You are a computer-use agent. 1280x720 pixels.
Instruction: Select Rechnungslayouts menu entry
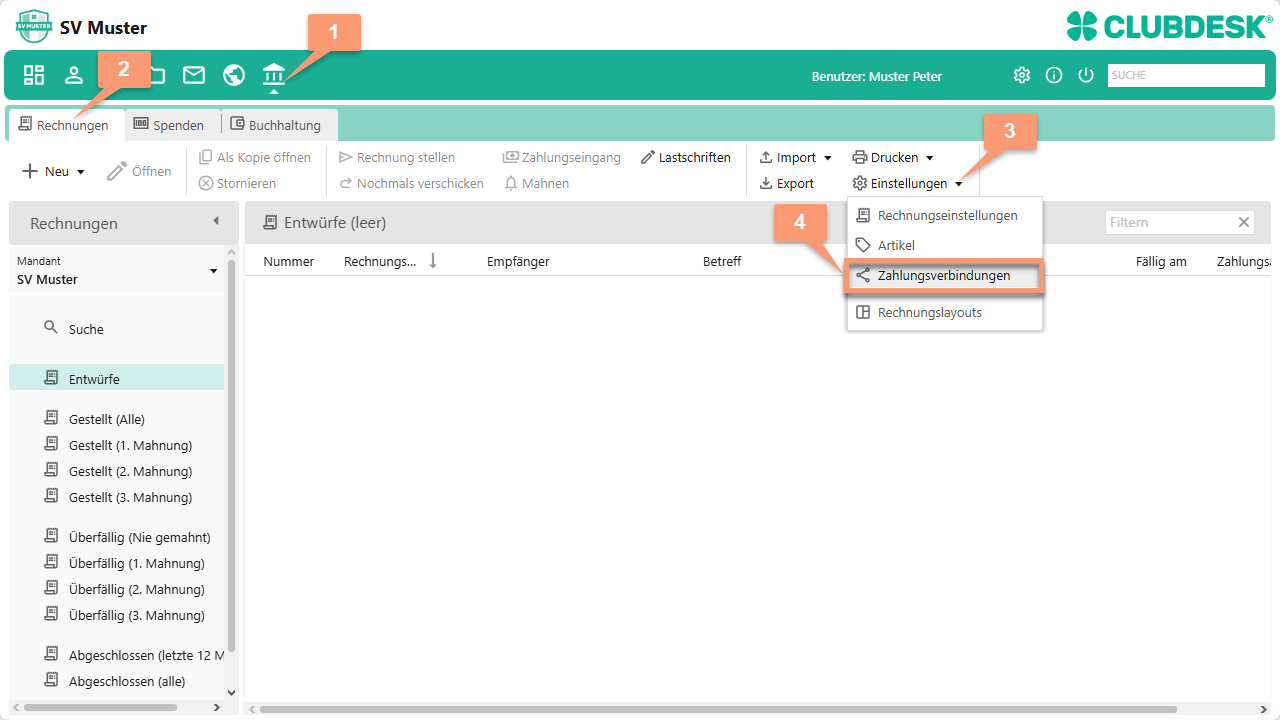(x=945, y=312)
